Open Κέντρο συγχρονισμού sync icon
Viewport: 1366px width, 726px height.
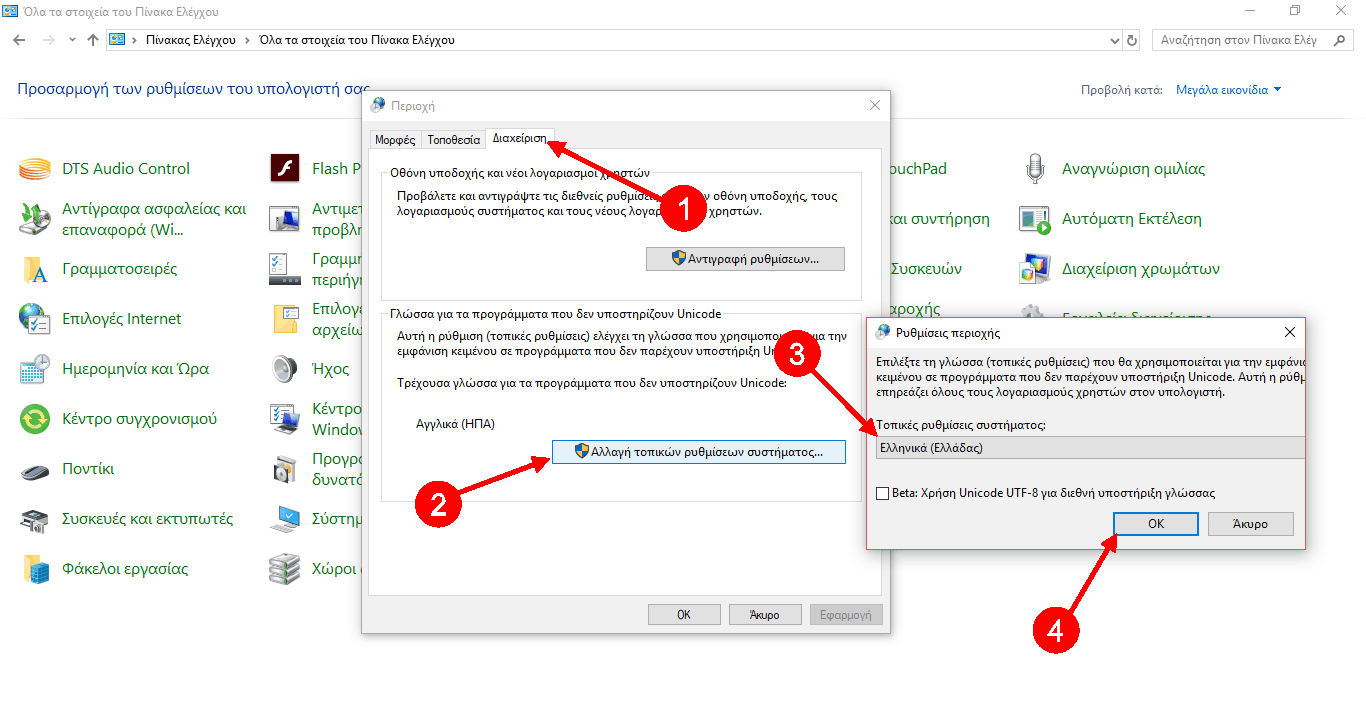(35, 419)
